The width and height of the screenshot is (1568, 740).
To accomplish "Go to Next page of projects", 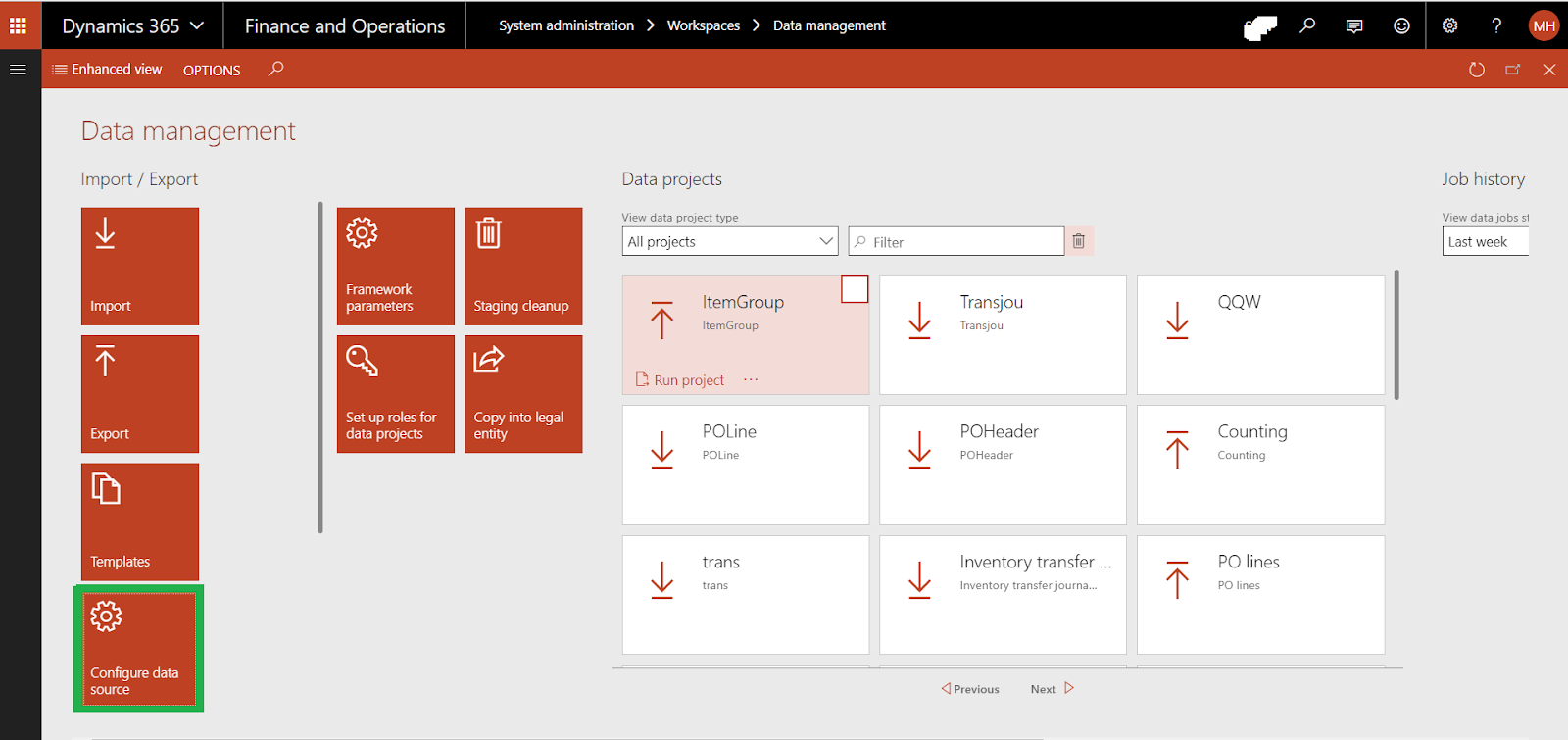I will tap(1053, 689).
